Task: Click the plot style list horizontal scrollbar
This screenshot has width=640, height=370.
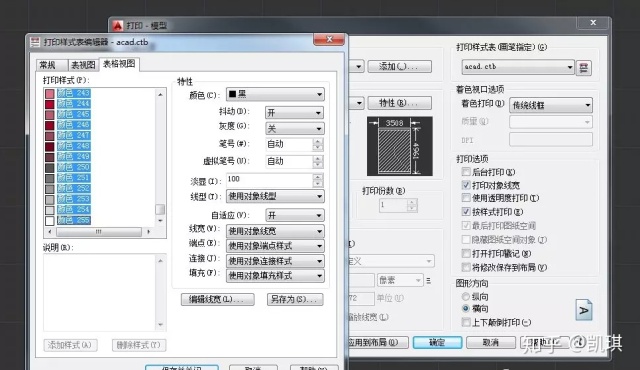Action: coord(99,232)
